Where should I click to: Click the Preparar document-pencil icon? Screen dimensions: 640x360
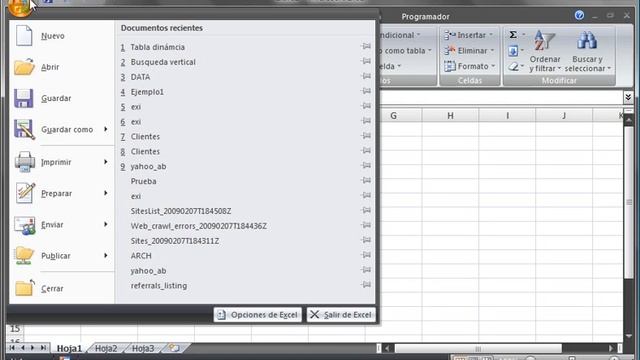(25, 193)
